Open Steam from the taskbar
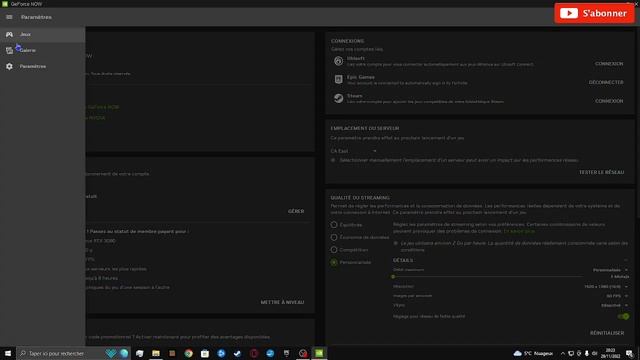 pos(238,353)
